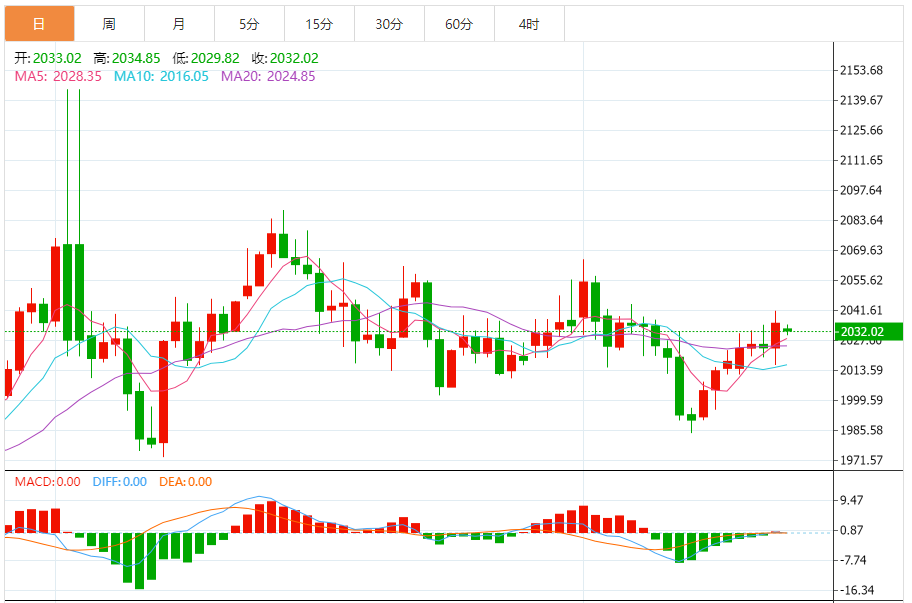Click the 2111.65 price axis label

coord(861,160)
